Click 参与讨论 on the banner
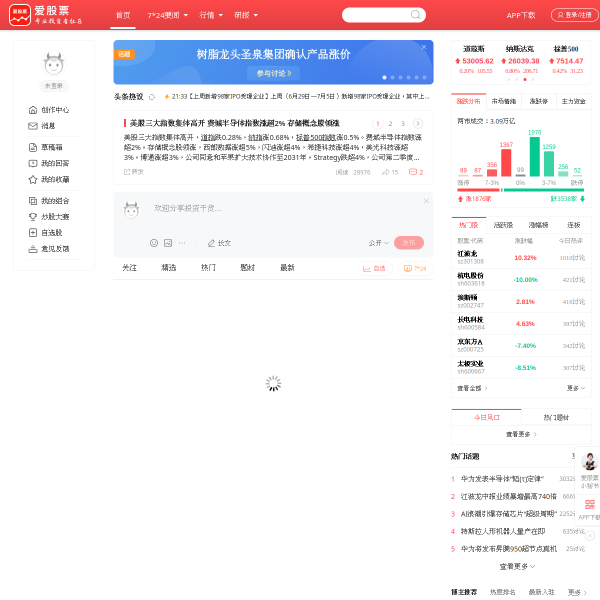 [273, 73]
